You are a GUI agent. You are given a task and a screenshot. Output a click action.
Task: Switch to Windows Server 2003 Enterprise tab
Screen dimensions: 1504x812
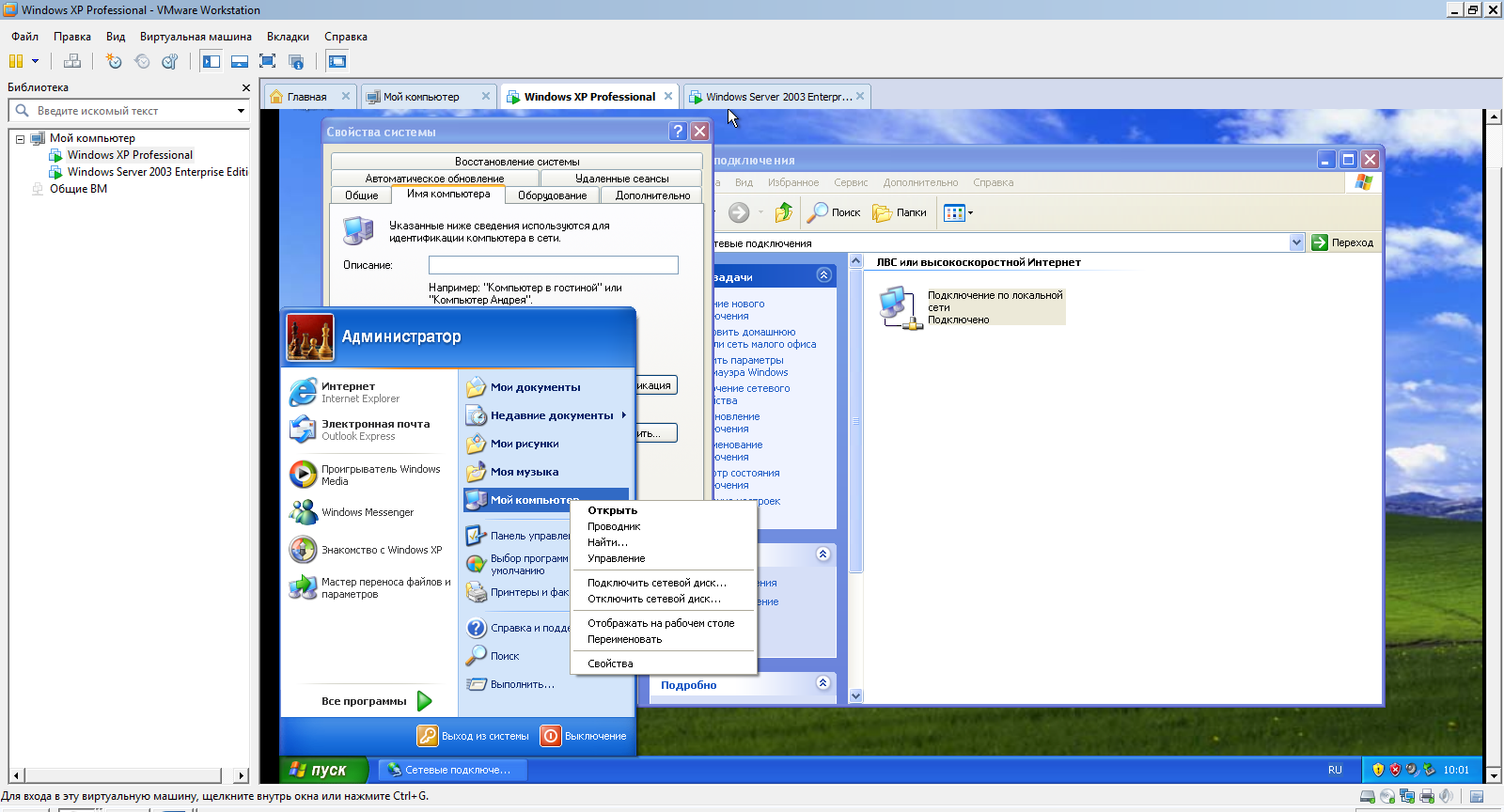click(x=778, y=97)
